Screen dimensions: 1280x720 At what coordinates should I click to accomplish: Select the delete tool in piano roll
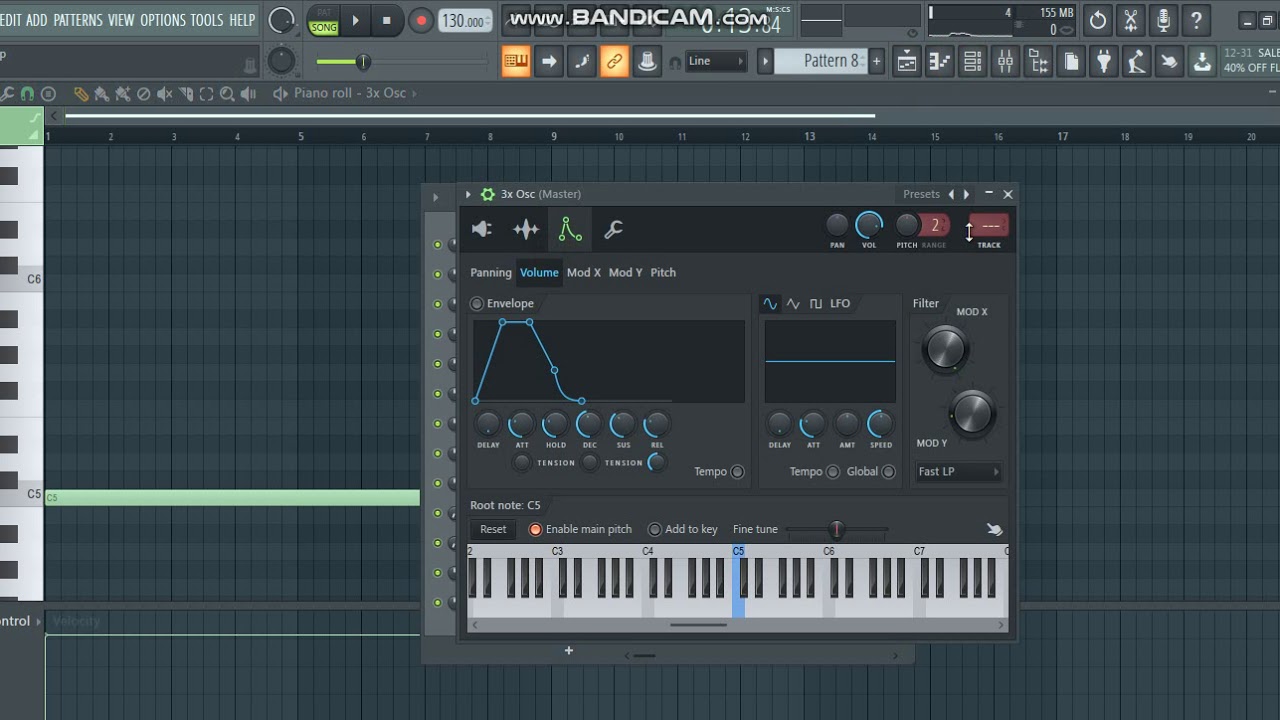143,93
